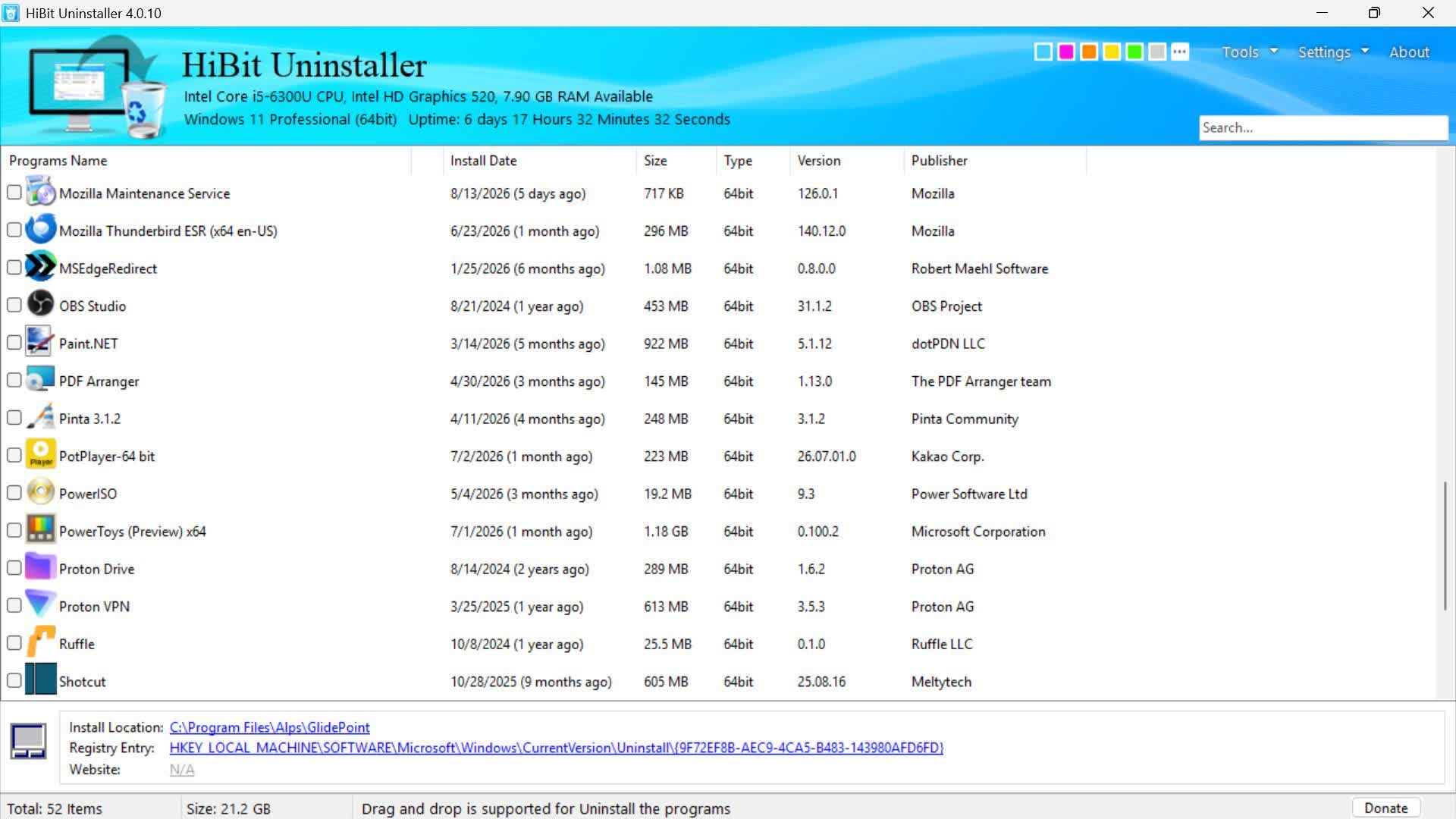Click the PowerToys (Preview) x64 icon
1456x819 pixels.
tap(41, 531)
